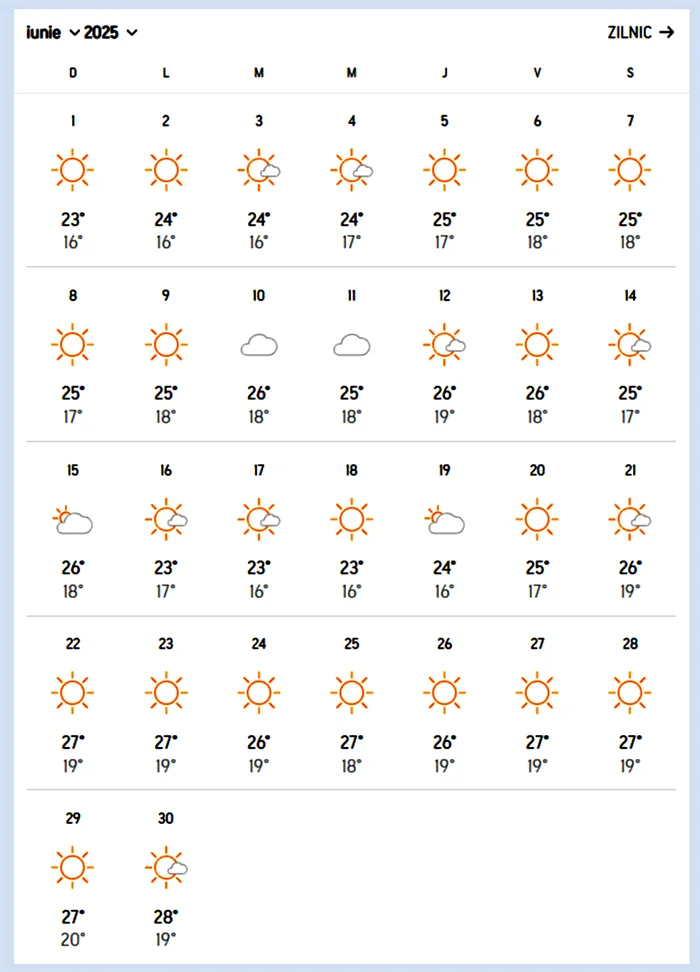Select the partly cloudy icon for June 3
Image resolution: width=700 pixels, height=972 pixels.
click(x=259, y=169)
